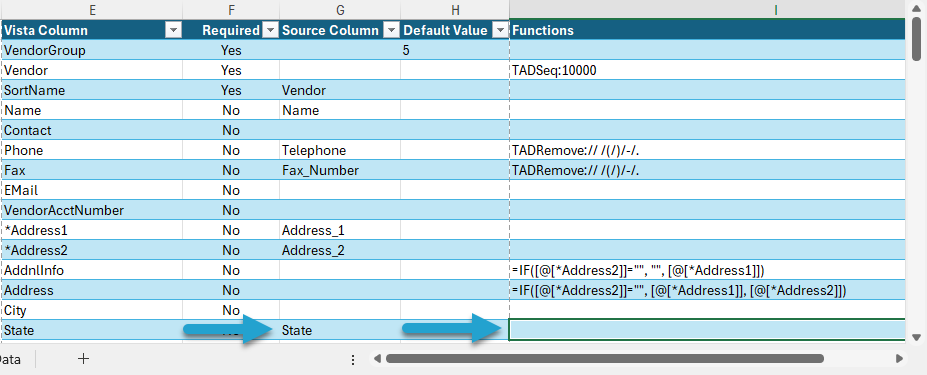Select column E header
This screenshot has width=927, height=375.
click(92, 9)
